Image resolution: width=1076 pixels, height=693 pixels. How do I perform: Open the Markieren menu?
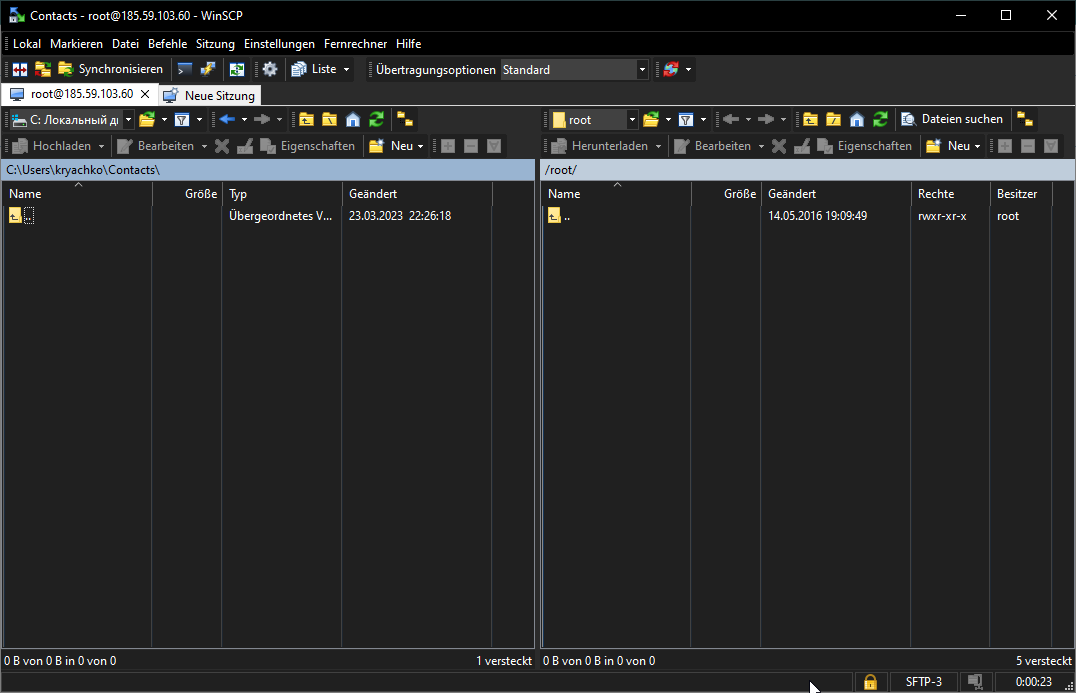click(x=76, y=44)
